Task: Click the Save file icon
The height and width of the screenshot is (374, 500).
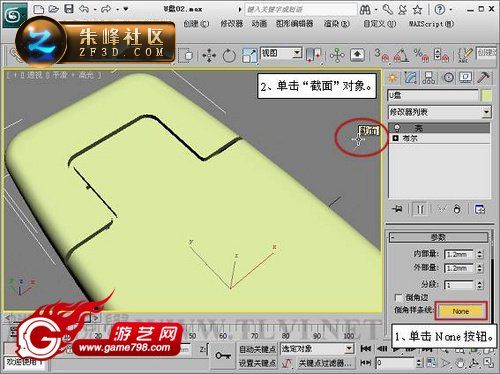Action: (x=69, y=9)
